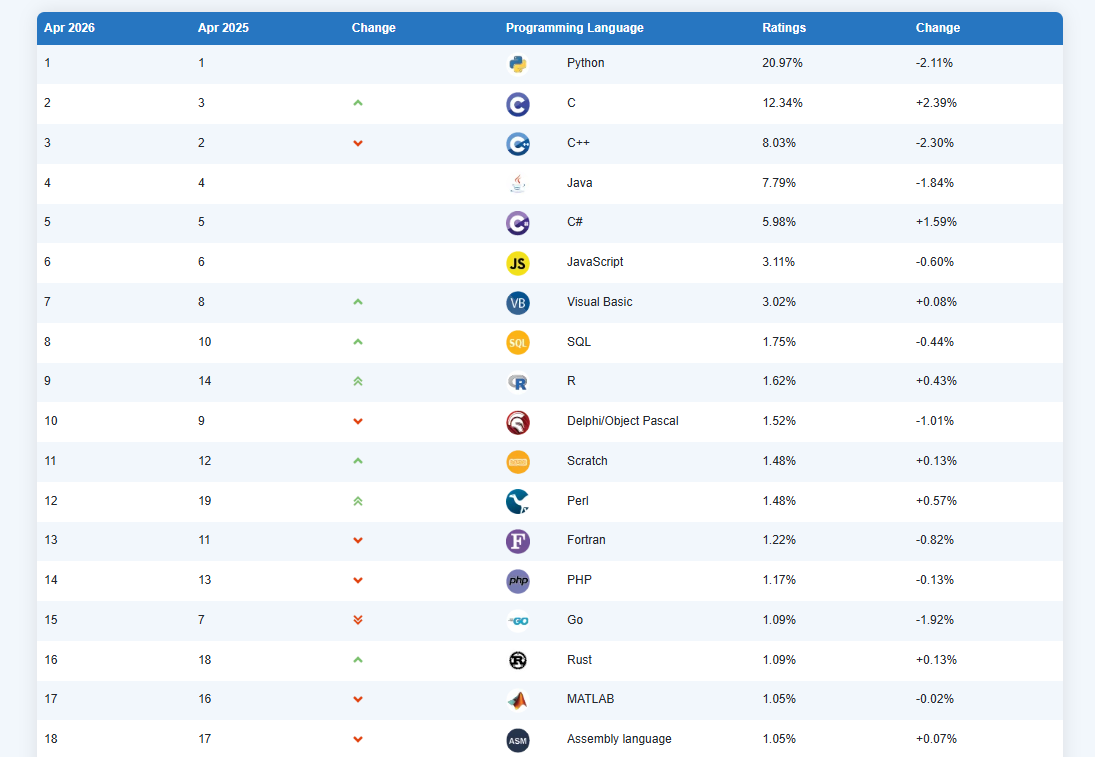Image resolution: width=1095 pixels, height=757 pixels.
Task: Click the green up arrow beside SQL
Action: tap(357, 342)
